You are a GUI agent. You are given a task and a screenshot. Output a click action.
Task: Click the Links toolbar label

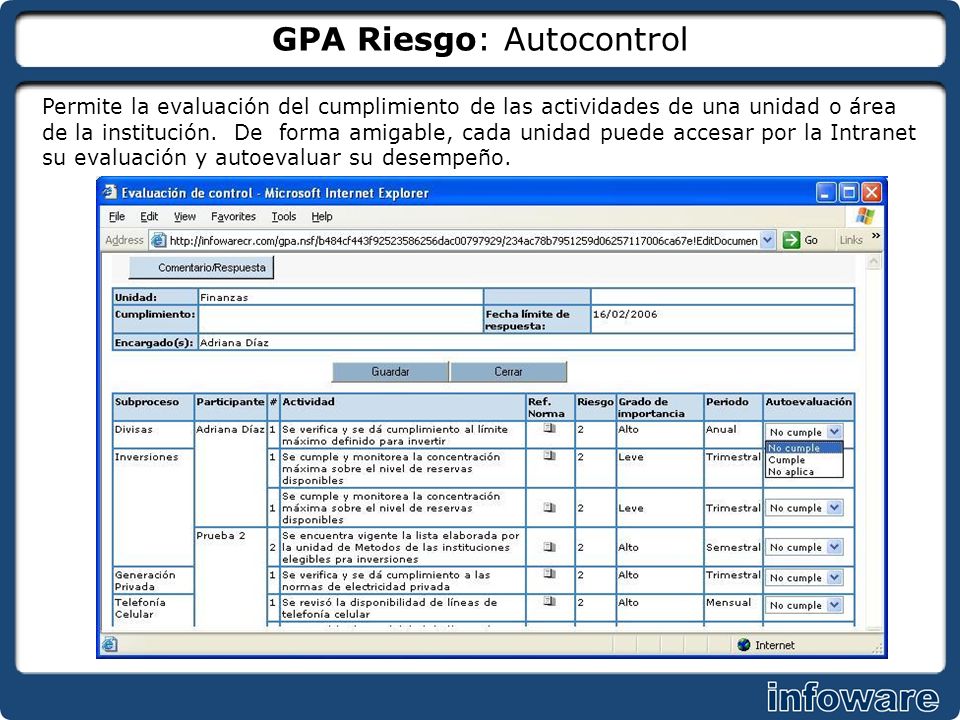pyautogui.click(x=851, y=240)
